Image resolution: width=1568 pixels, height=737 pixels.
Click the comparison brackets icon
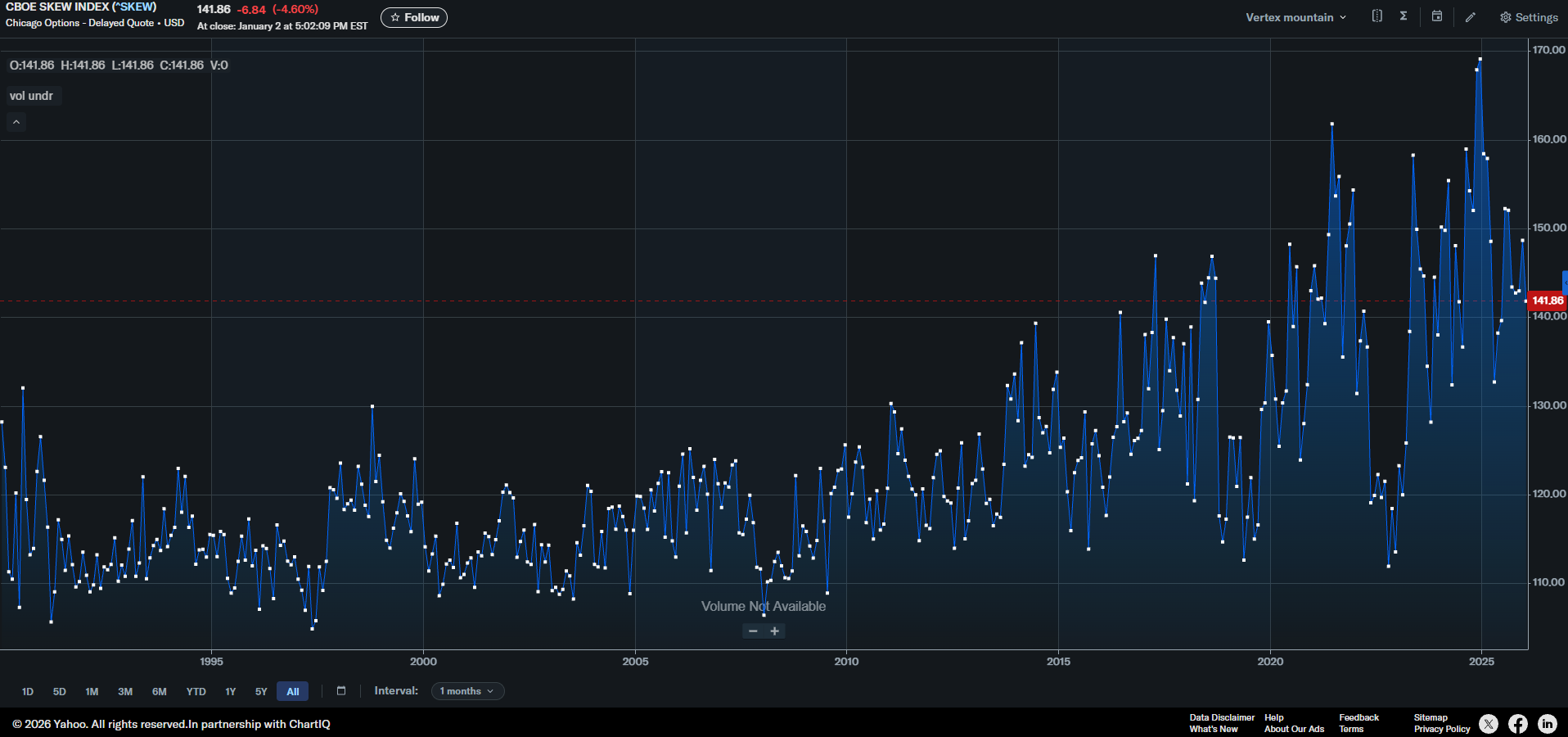[1376, 16]
